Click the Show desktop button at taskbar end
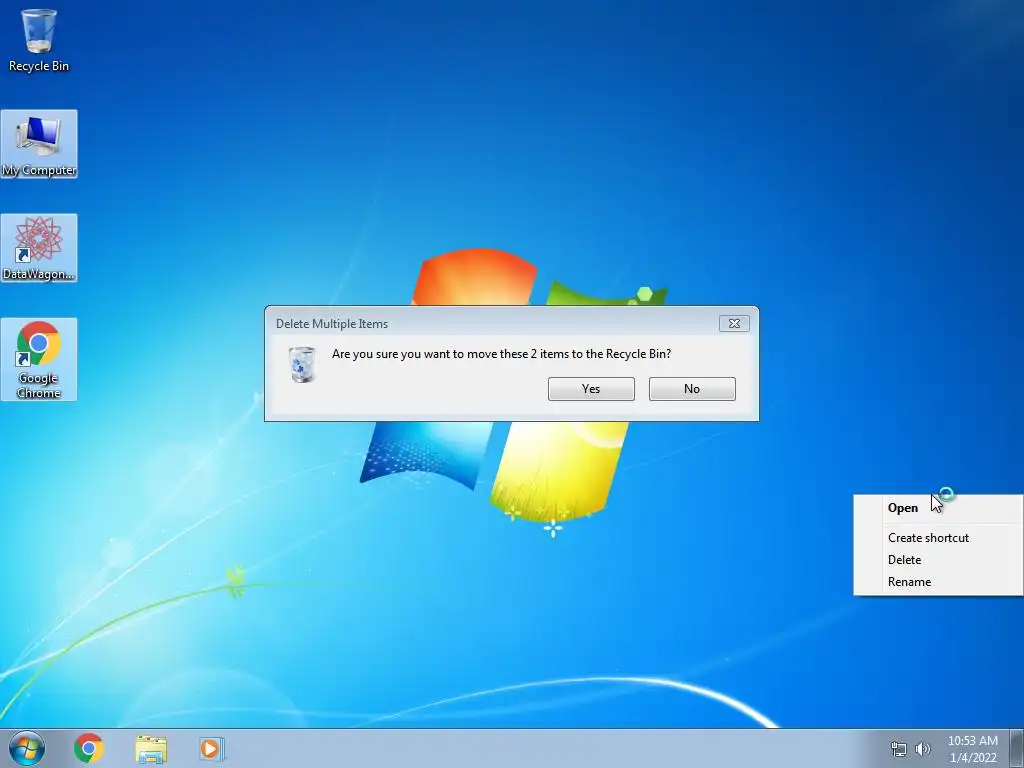1024x768 pixels. point(1017,748)
